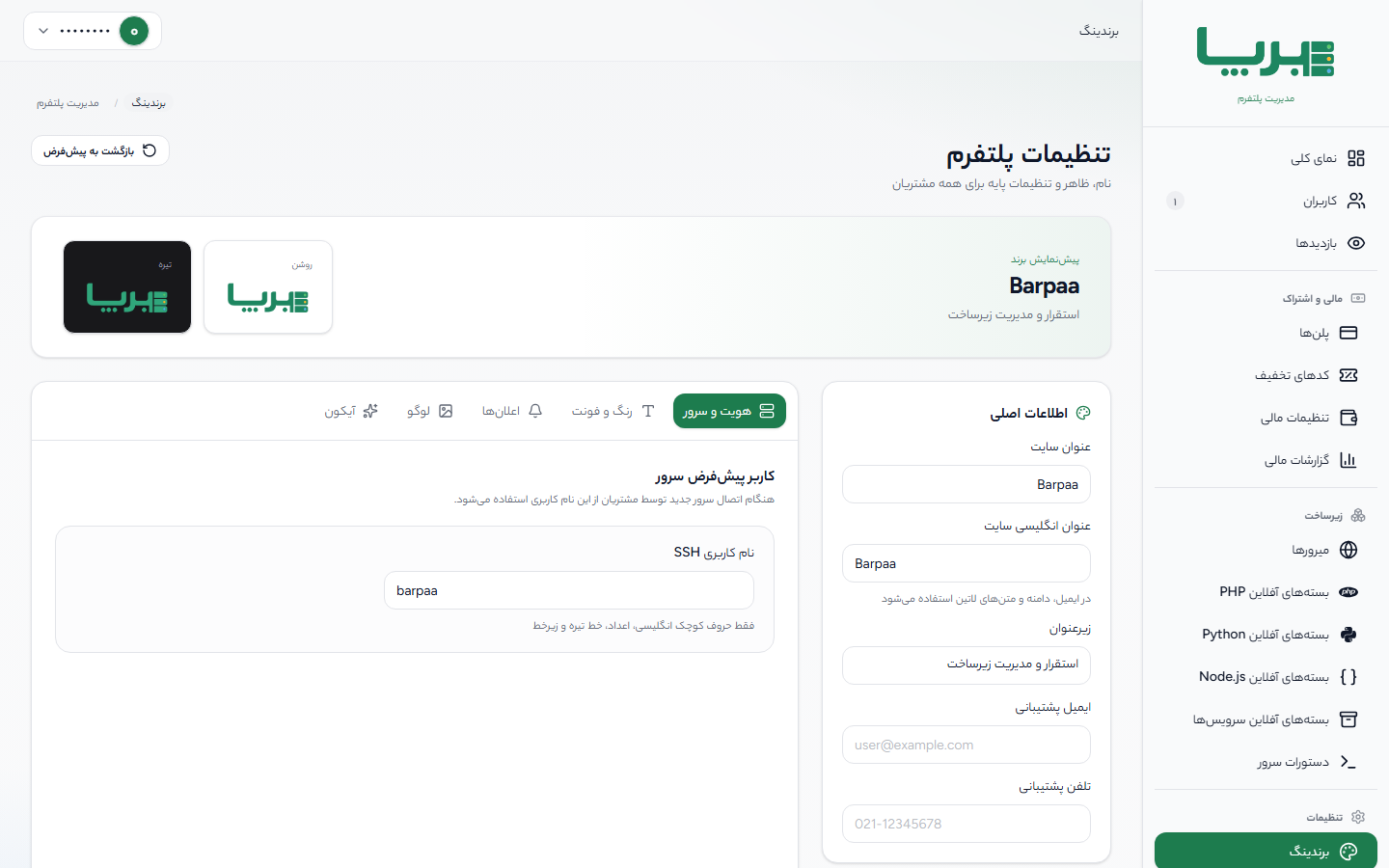Screen dimensions: 1389x868
Task: Click the برندینگ breadcrumb
Action: (149, 102)
